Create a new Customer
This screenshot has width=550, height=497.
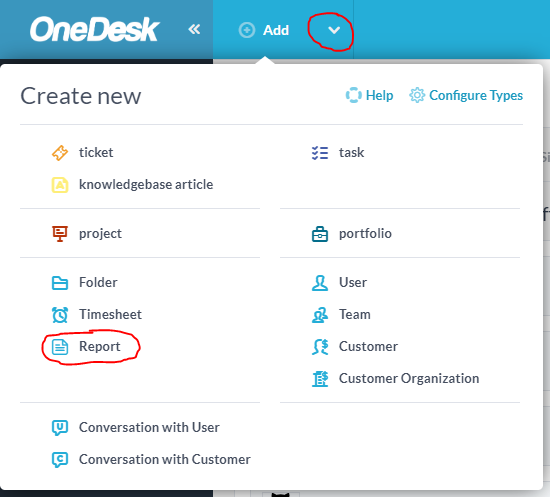pyautogui.click(x=368, y=347)
